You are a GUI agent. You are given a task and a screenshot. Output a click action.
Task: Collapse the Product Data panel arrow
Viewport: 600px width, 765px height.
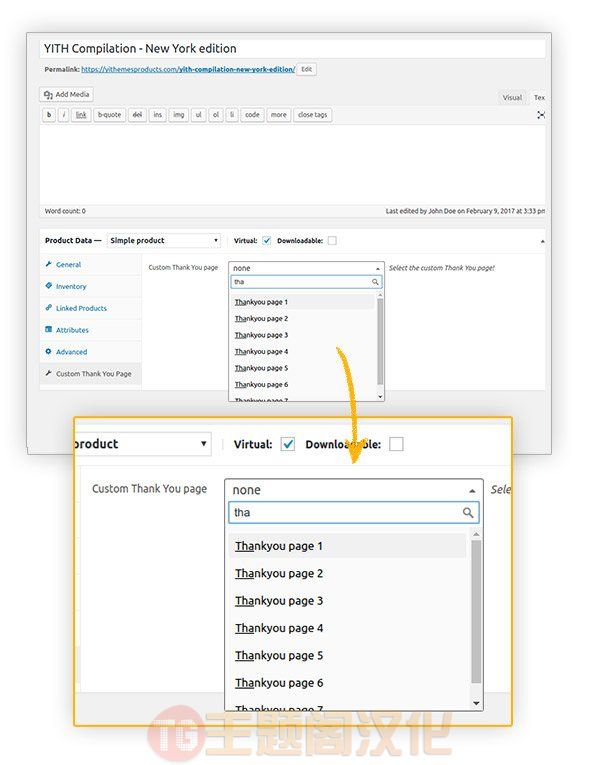pyautogui.click(x=542, y=242)
